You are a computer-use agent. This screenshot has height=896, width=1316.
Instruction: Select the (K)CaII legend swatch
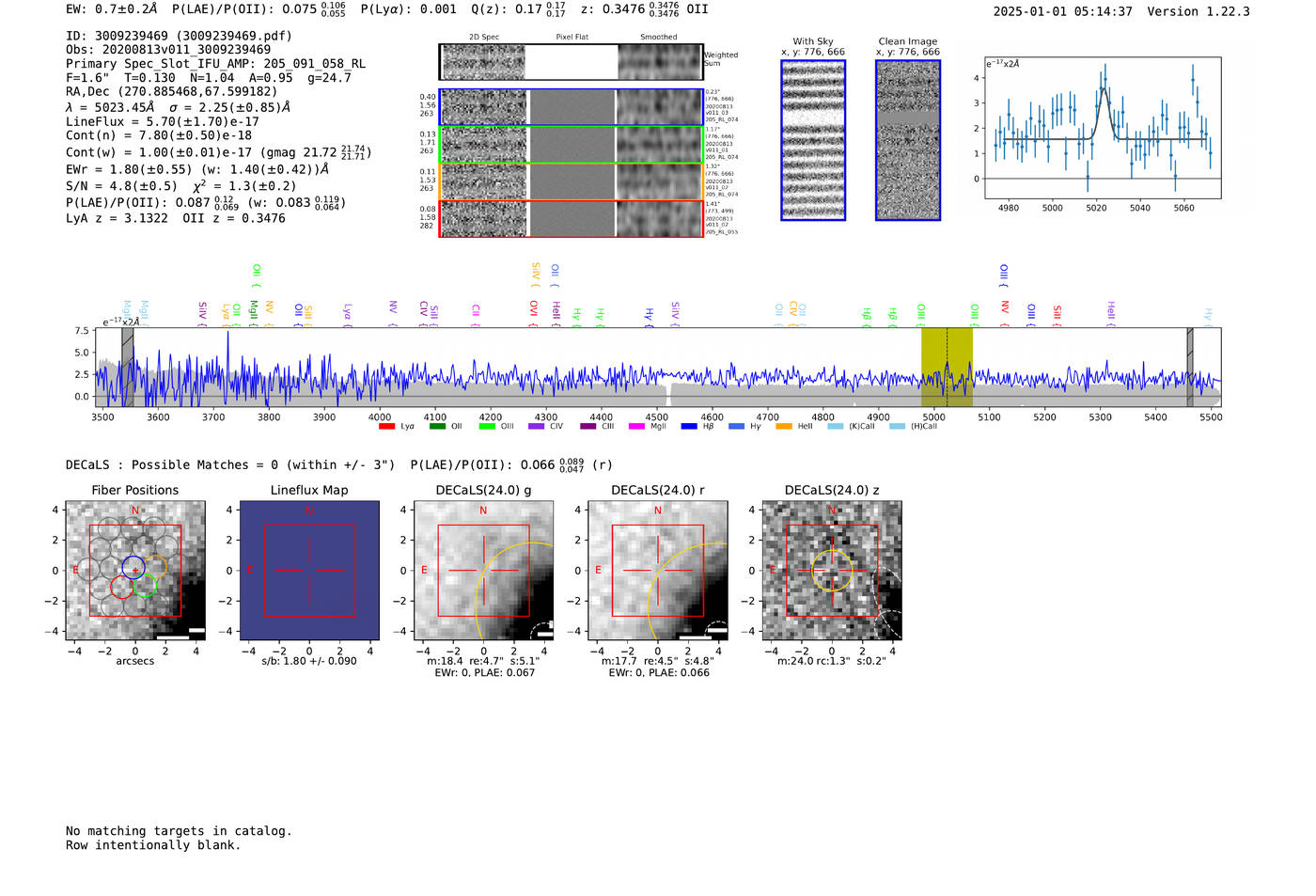835,427
